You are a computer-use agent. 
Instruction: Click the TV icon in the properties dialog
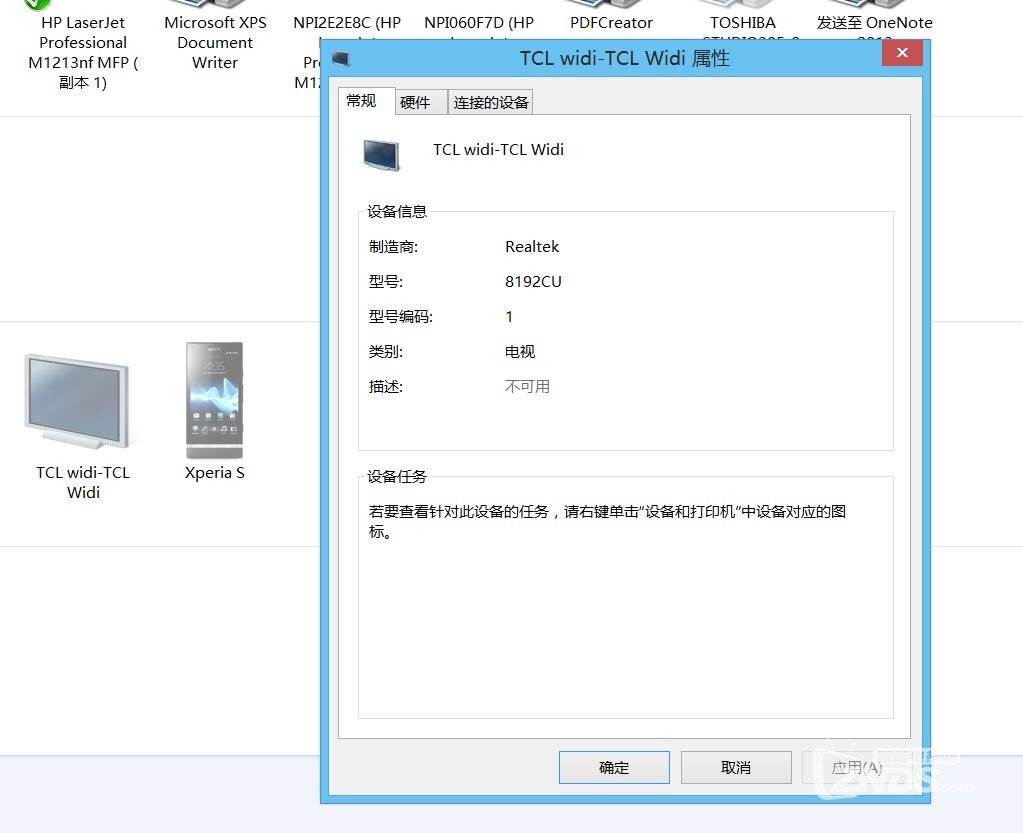(381, 156)
